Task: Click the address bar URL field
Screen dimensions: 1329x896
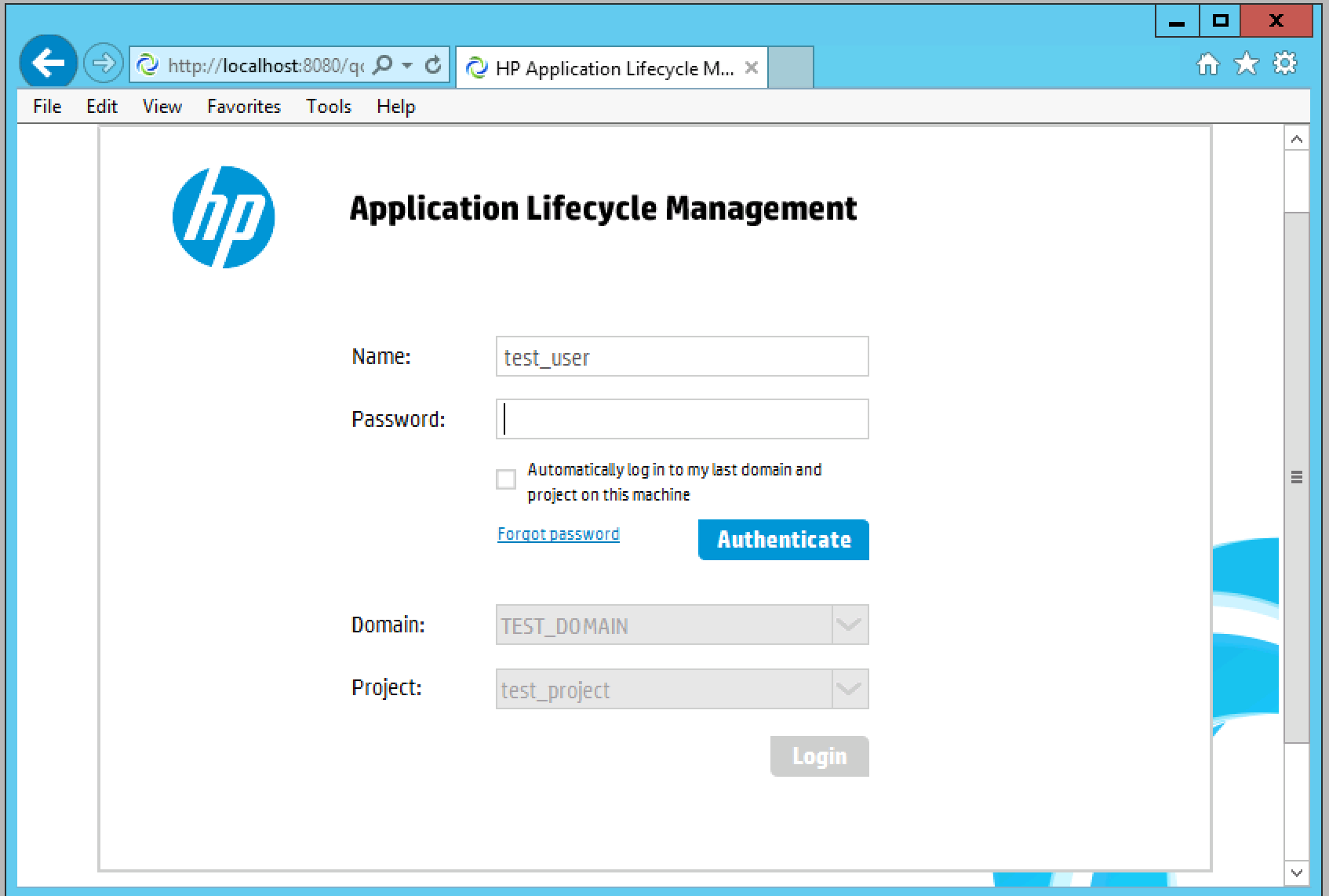Action: tap(265, 65)
